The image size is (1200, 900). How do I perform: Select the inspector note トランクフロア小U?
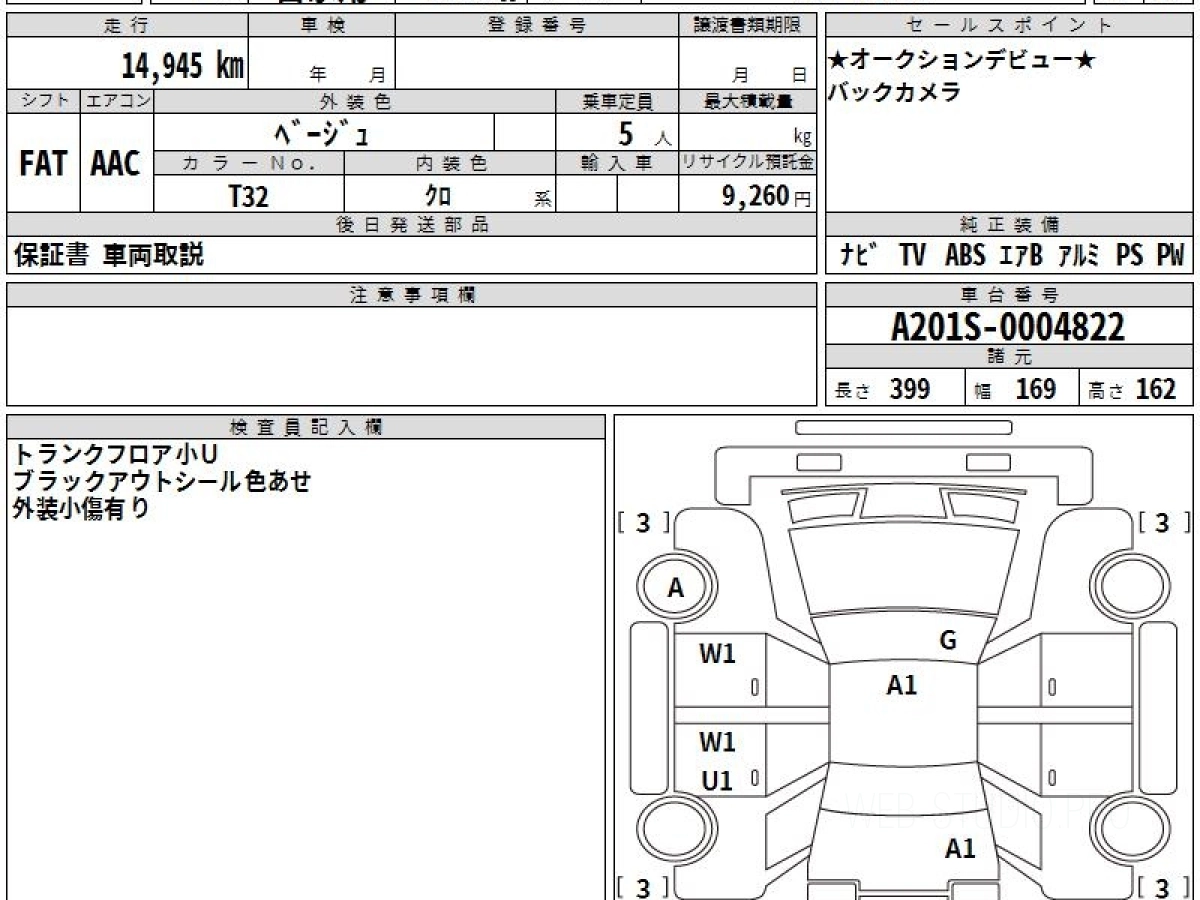116,454
